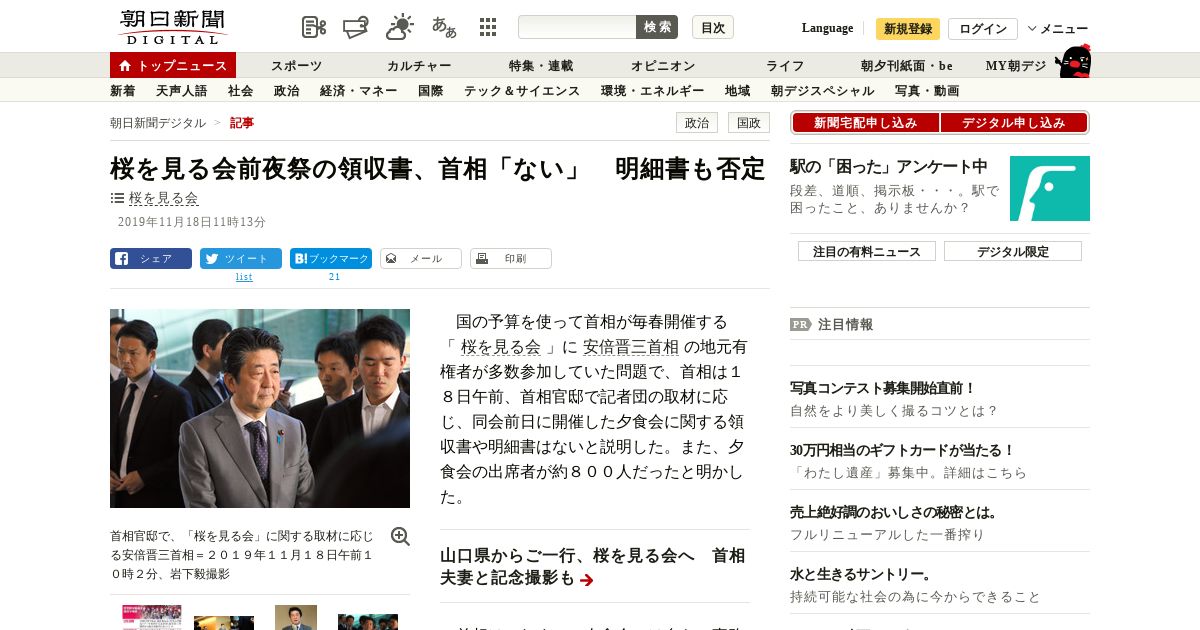Open the weather sun-cloud icon

point(400,27)
